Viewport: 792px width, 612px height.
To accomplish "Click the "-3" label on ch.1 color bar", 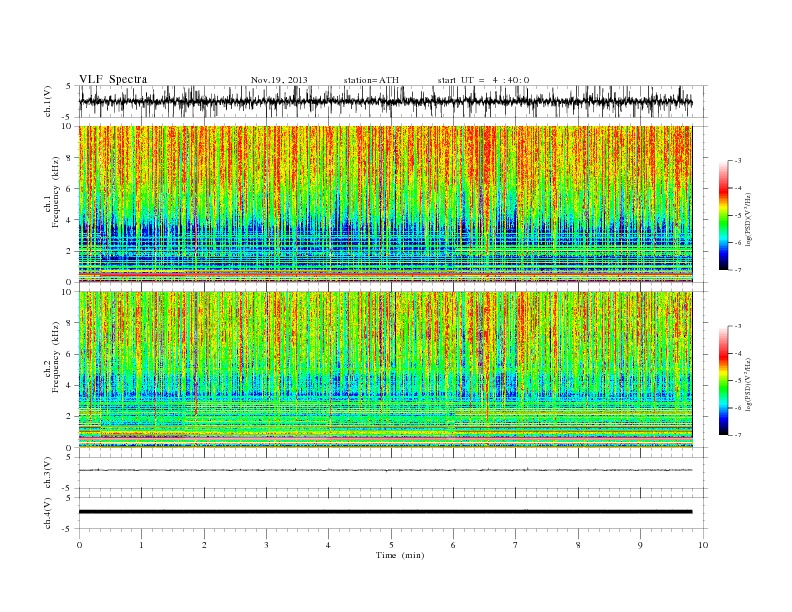I will (738, 161).
